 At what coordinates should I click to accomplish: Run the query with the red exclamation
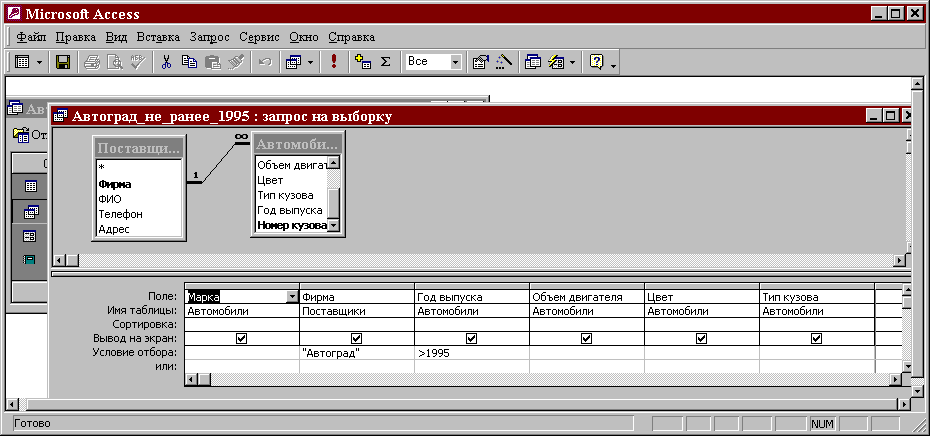click(x=334, y=62)
